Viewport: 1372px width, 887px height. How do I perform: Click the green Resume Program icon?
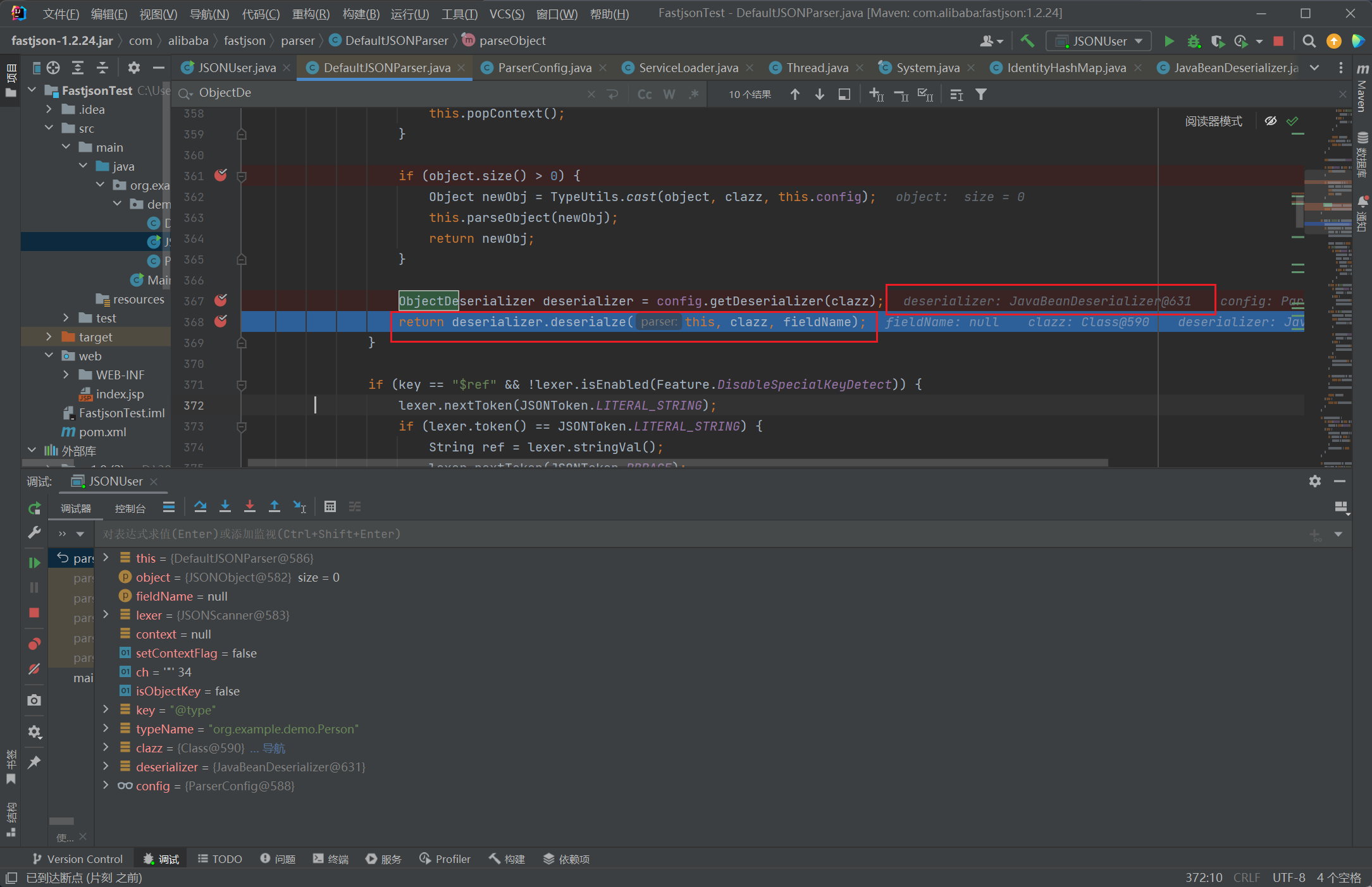pos(34,562)
